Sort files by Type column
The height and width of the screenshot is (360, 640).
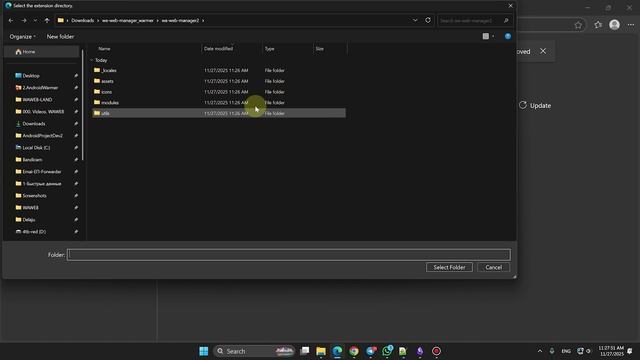tap(269, 49)
